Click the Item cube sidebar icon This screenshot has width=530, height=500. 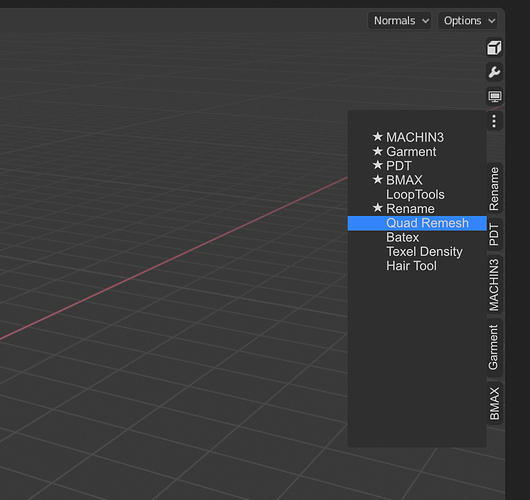(x=494, y=48)
